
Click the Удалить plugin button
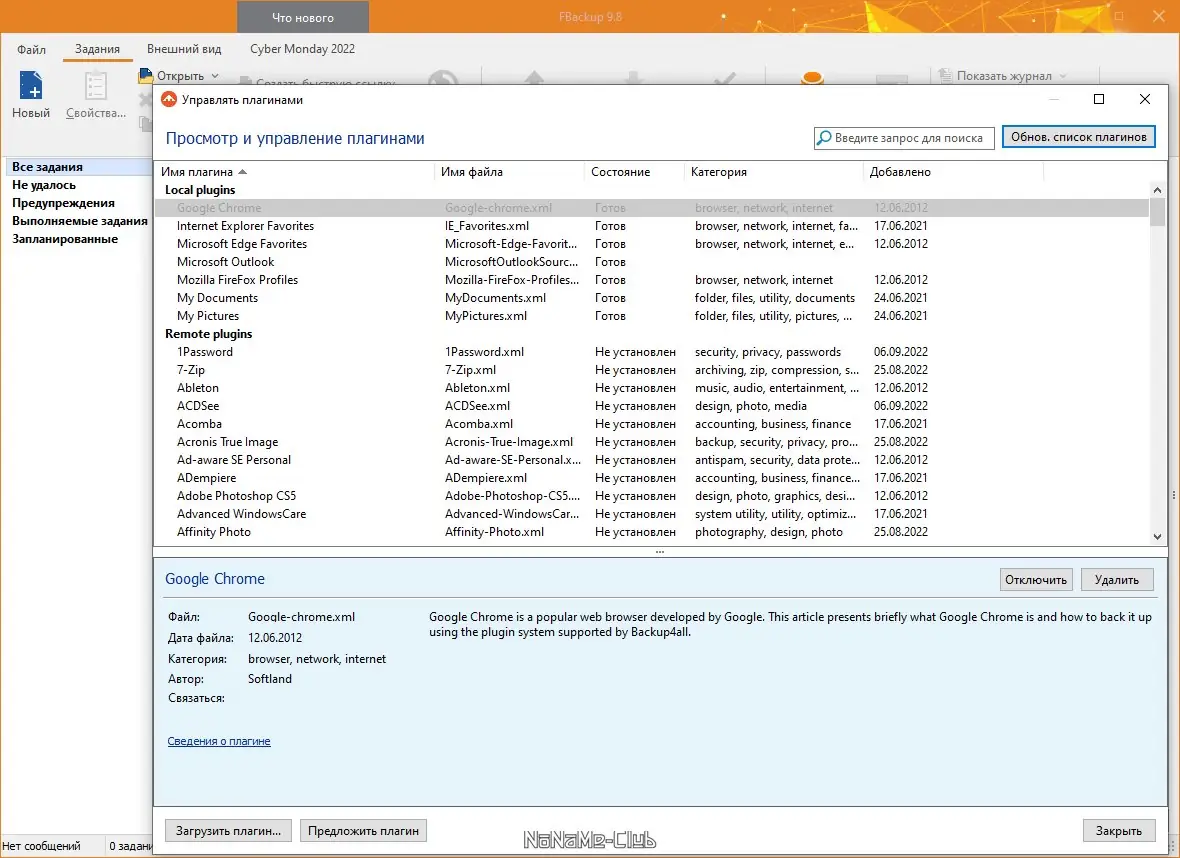(x=1117, y=580)
